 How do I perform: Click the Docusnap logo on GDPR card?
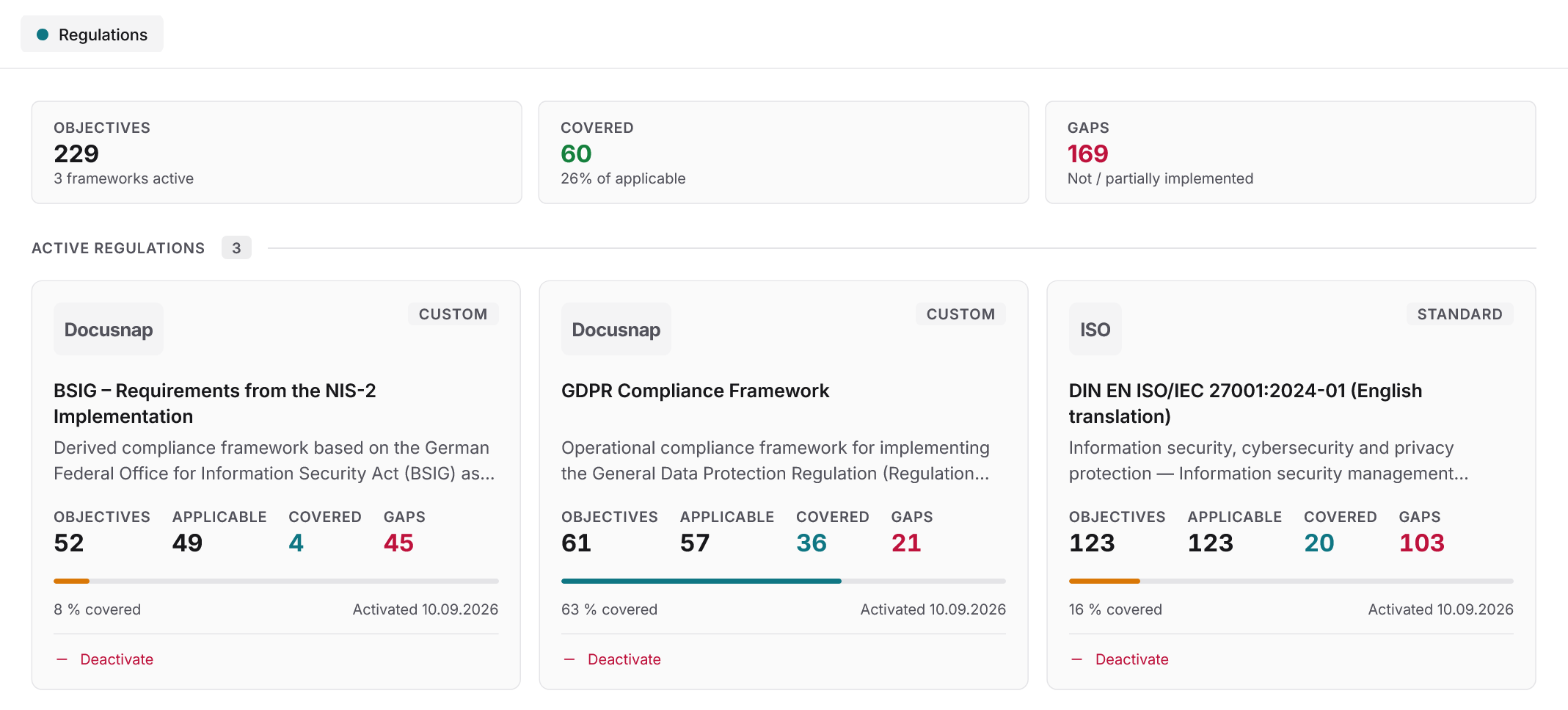coord(616,329)
